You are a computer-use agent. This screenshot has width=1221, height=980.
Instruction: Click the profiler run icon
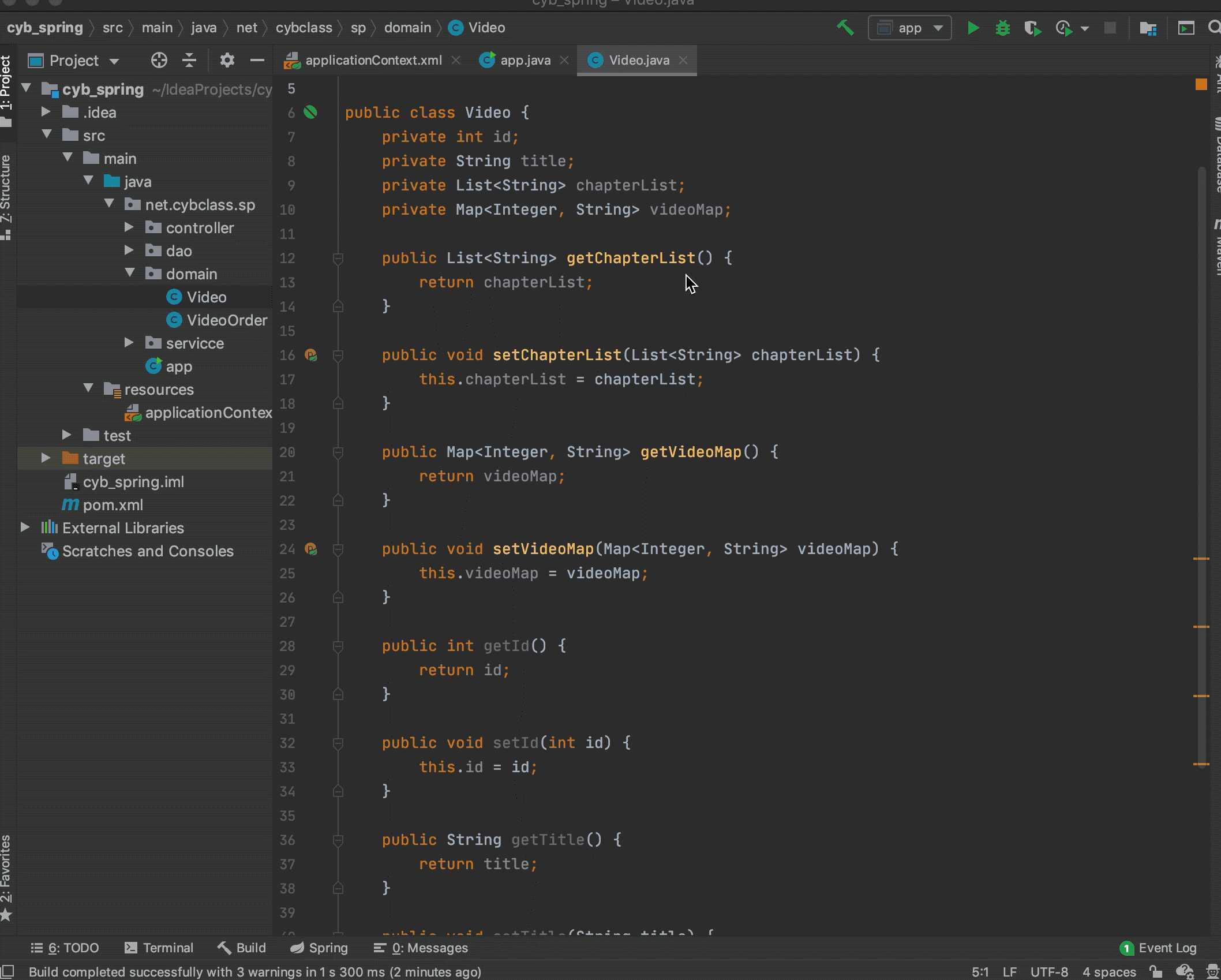(x=1064, y=28)
